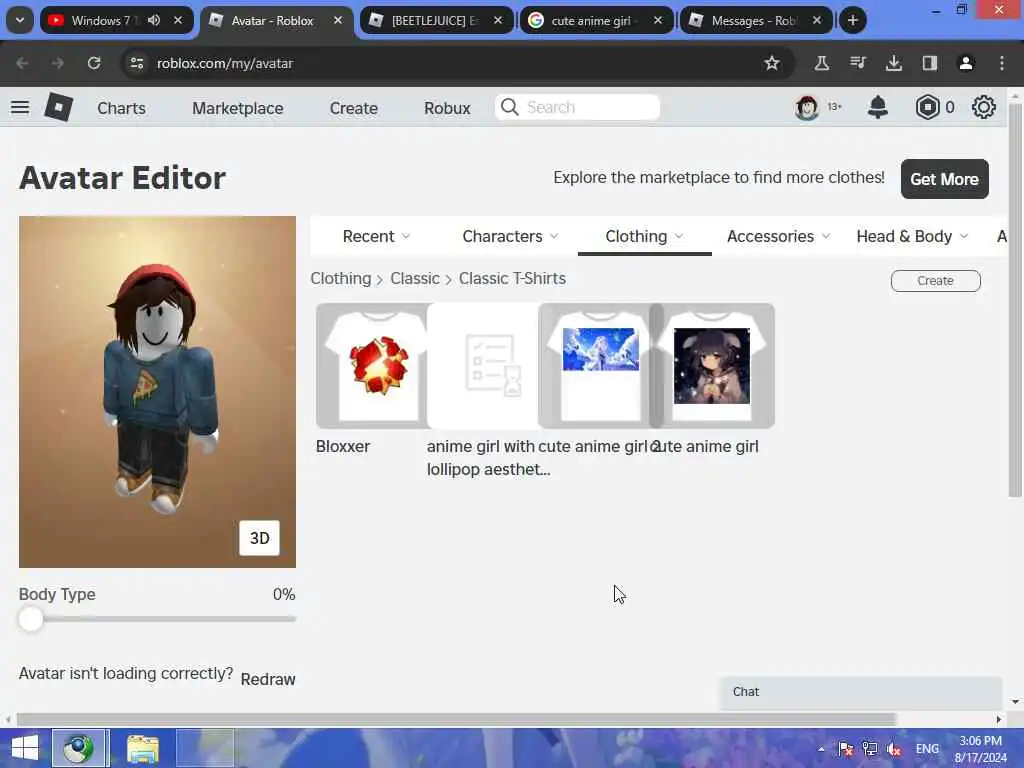Select the Bloxxer T-shirt thumbnail
1024x768 pixels.
(372, 366)
